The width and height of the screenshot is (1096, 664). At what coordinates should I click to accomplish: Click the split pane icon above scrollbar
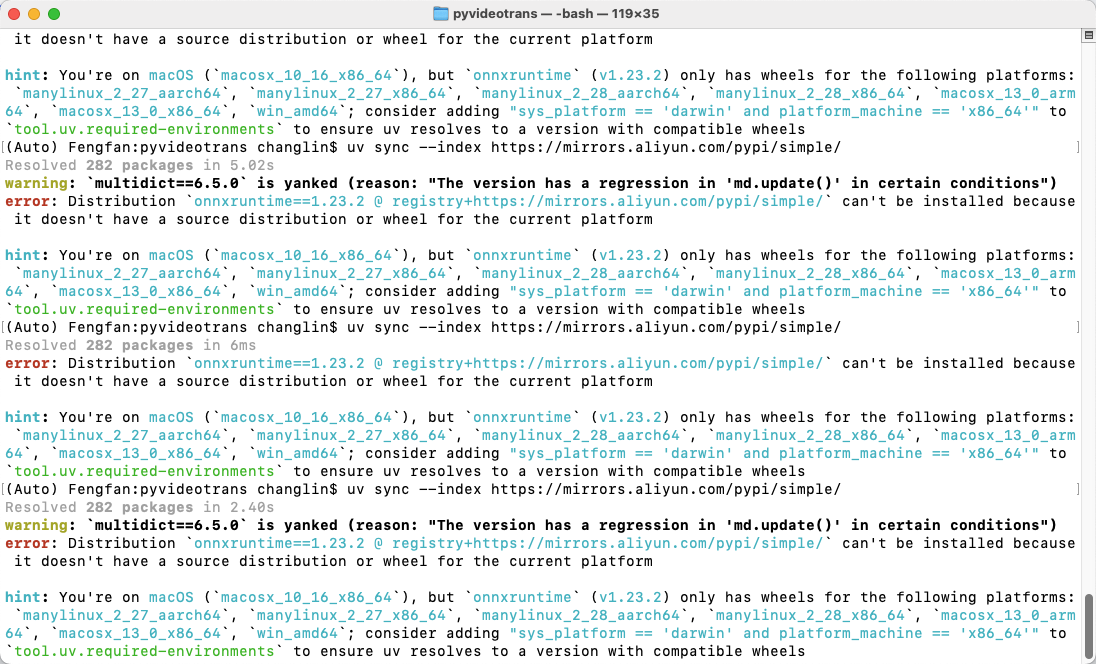click(1088, 35)
